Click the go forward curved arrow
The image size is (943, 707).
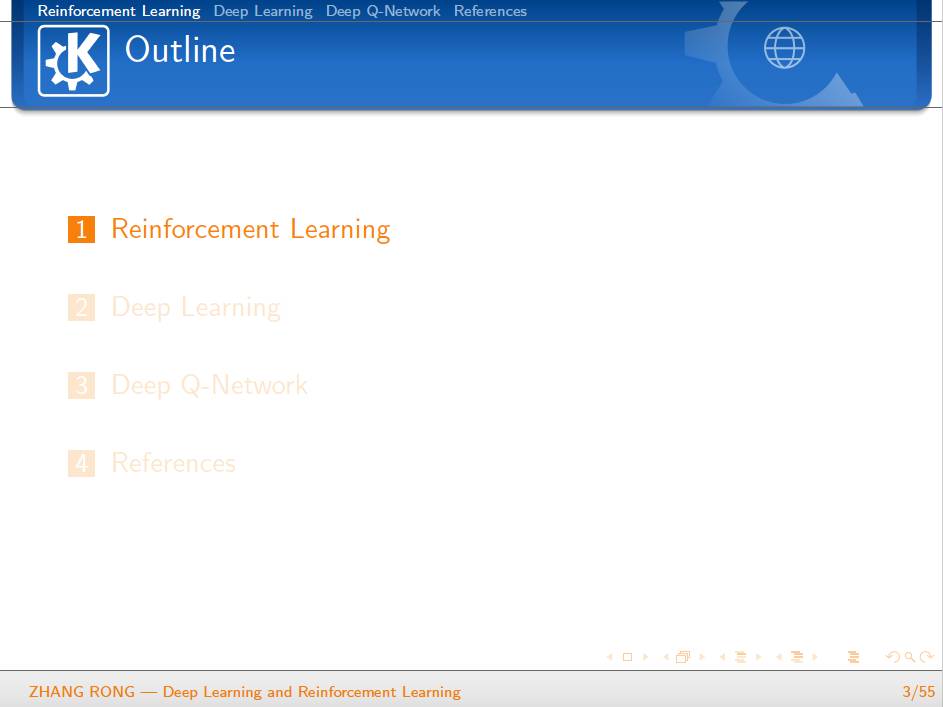pyautogui.click(x=927, y=657)
